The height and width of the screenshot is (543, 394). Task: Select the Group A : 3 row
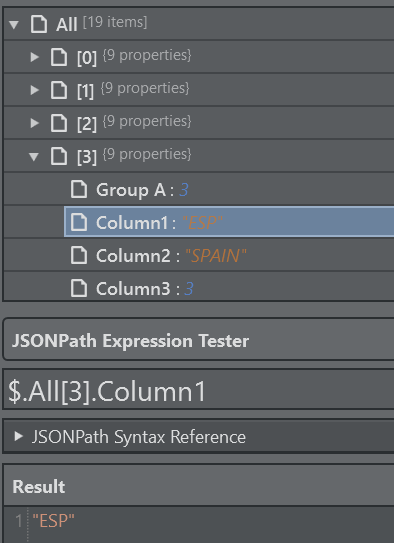(199, 189)
